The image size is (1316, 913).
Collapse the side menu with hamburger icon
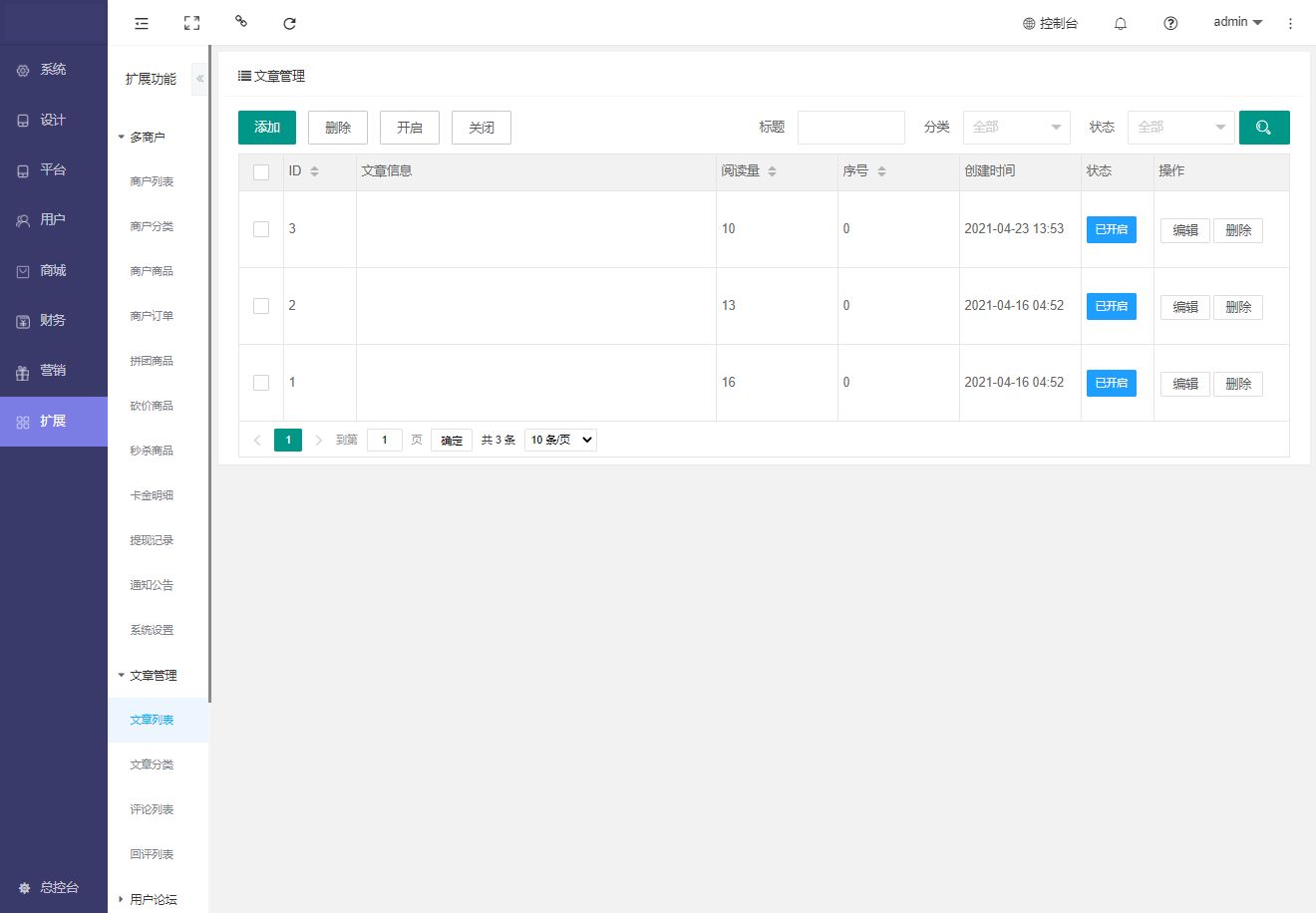[x=142, y=23]
